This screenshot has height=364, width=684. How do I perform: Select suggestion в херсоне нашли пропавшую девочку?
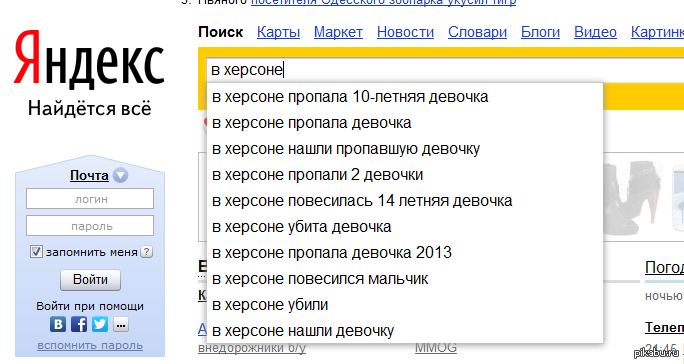pyautogui.click(x=405, y=149)
